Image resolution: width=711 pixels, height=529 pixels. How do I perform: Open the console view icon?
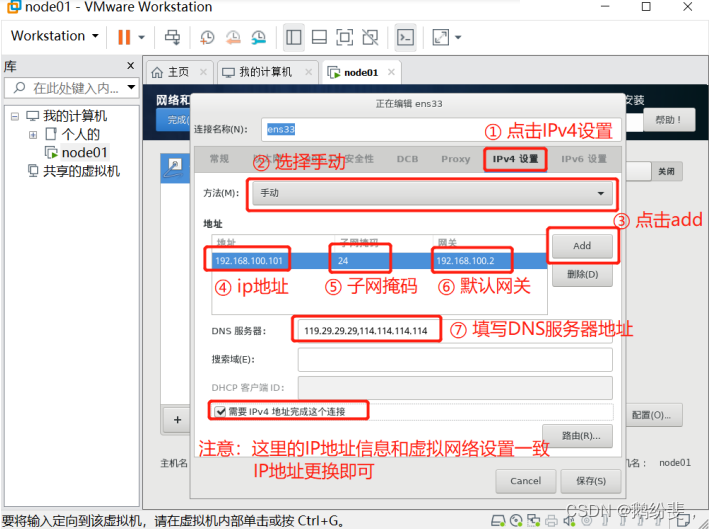(405, 37)
